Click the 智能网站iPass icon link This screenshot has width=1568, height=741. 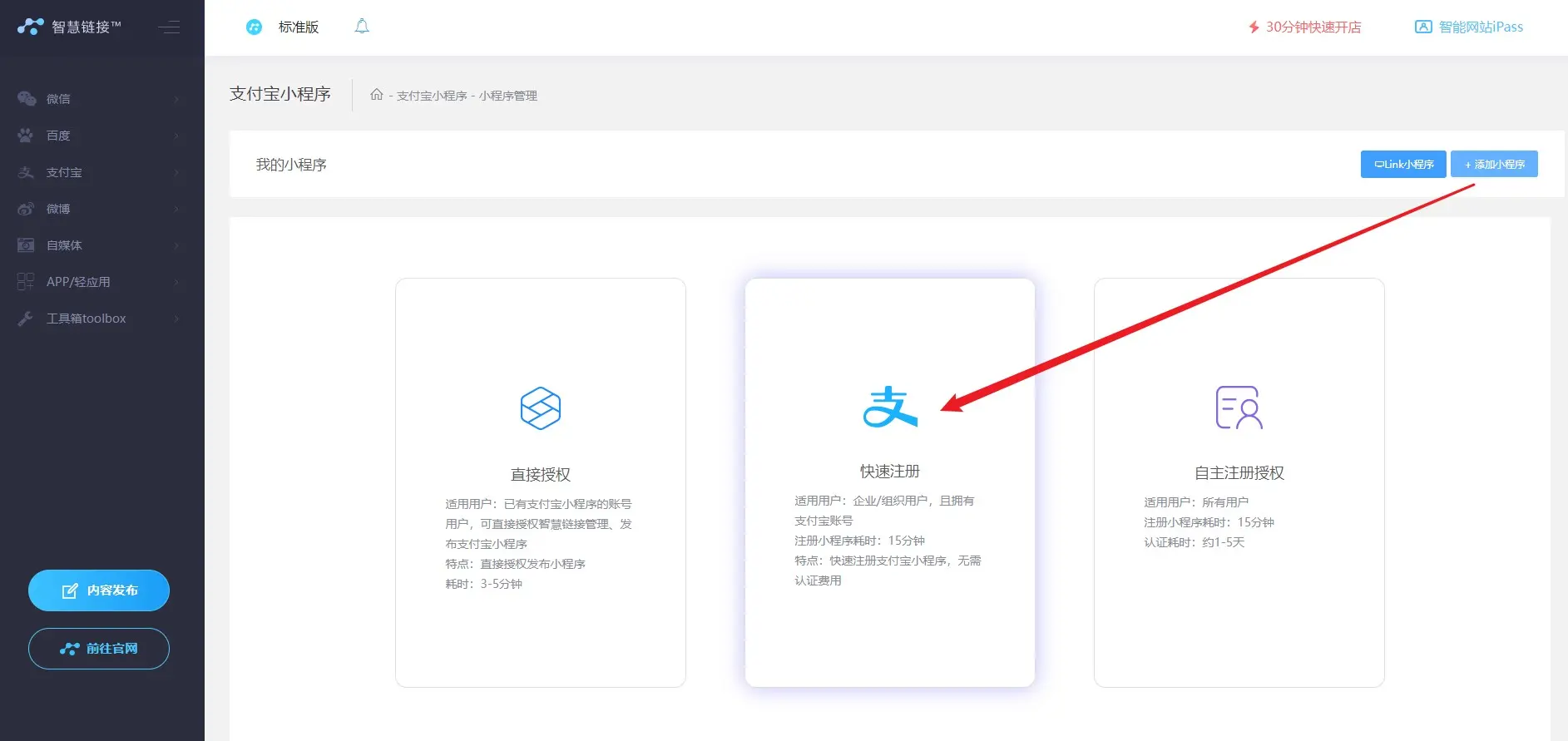point(1423,27)
